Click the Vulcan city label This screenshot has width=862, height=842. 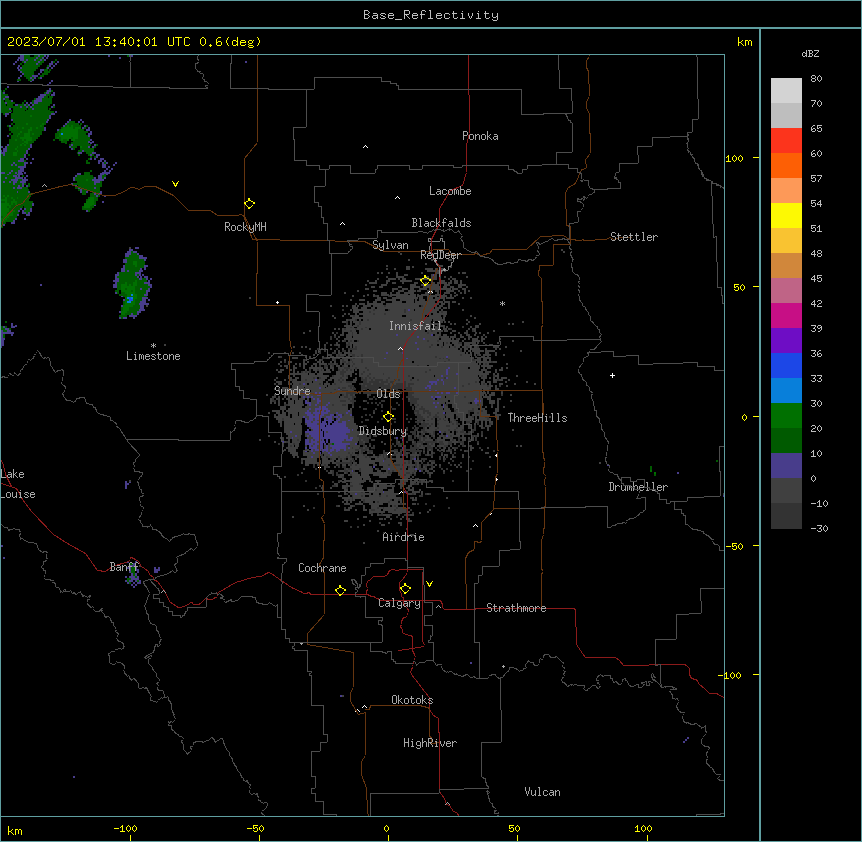click(543, 792)
